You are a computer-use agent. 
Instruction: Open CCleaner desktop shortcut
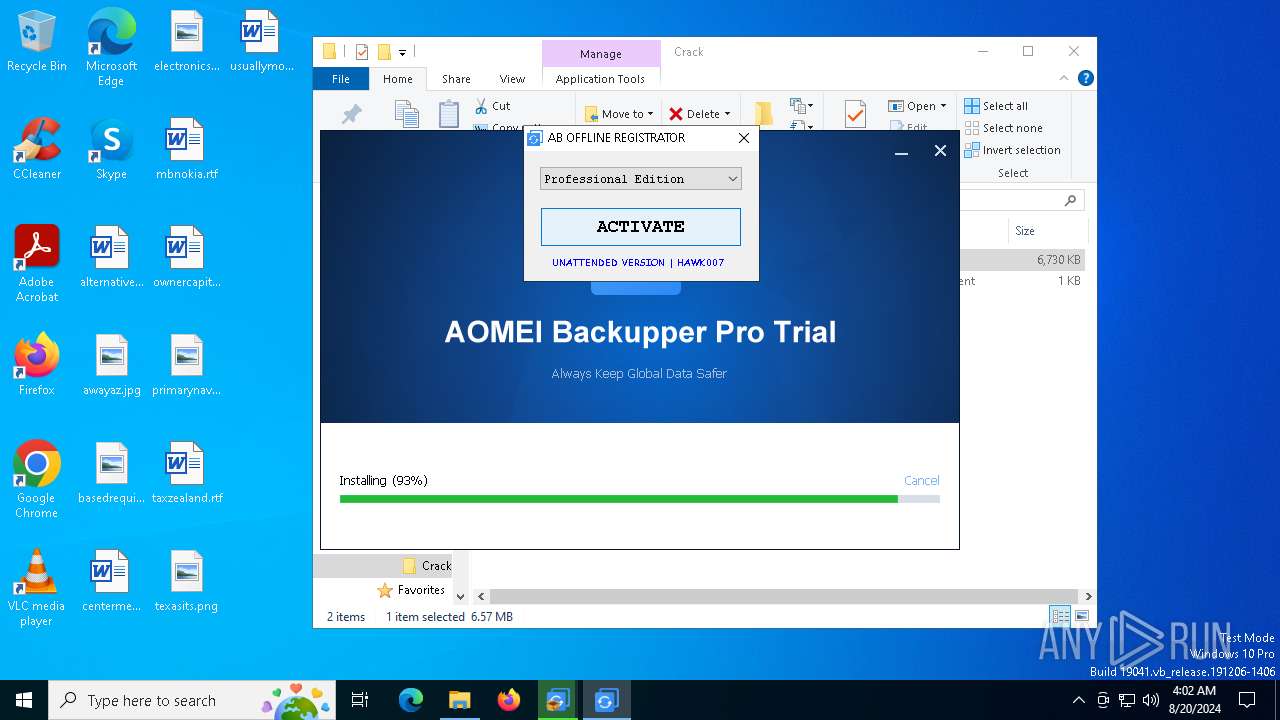(x=37, y=149)
